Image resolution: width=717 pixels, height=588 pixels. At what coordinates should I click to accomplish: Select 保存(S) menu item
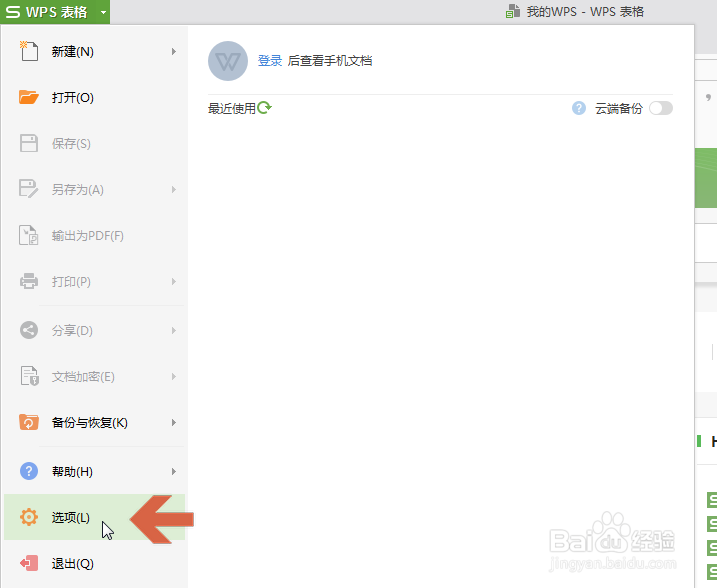[95, 143]
